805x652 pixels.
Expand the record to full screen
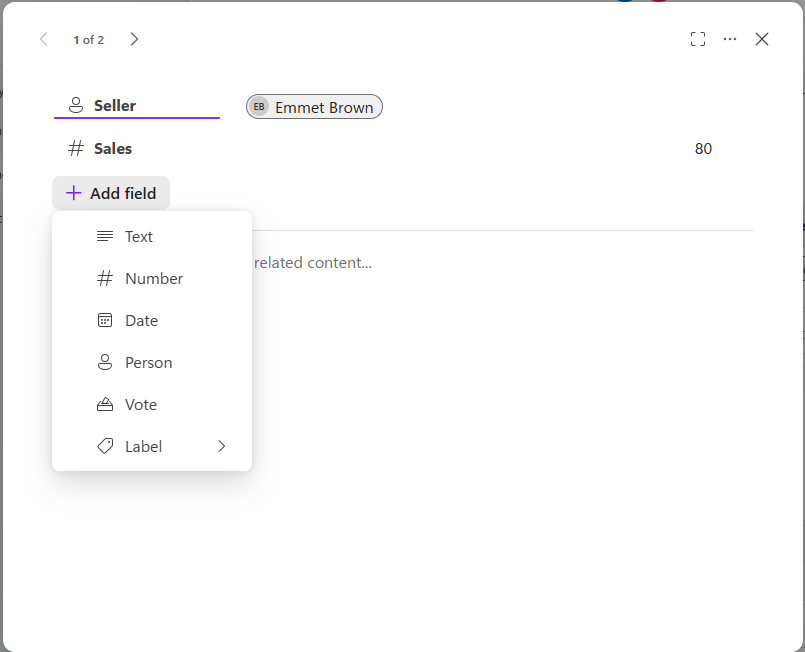coord(698,39)
